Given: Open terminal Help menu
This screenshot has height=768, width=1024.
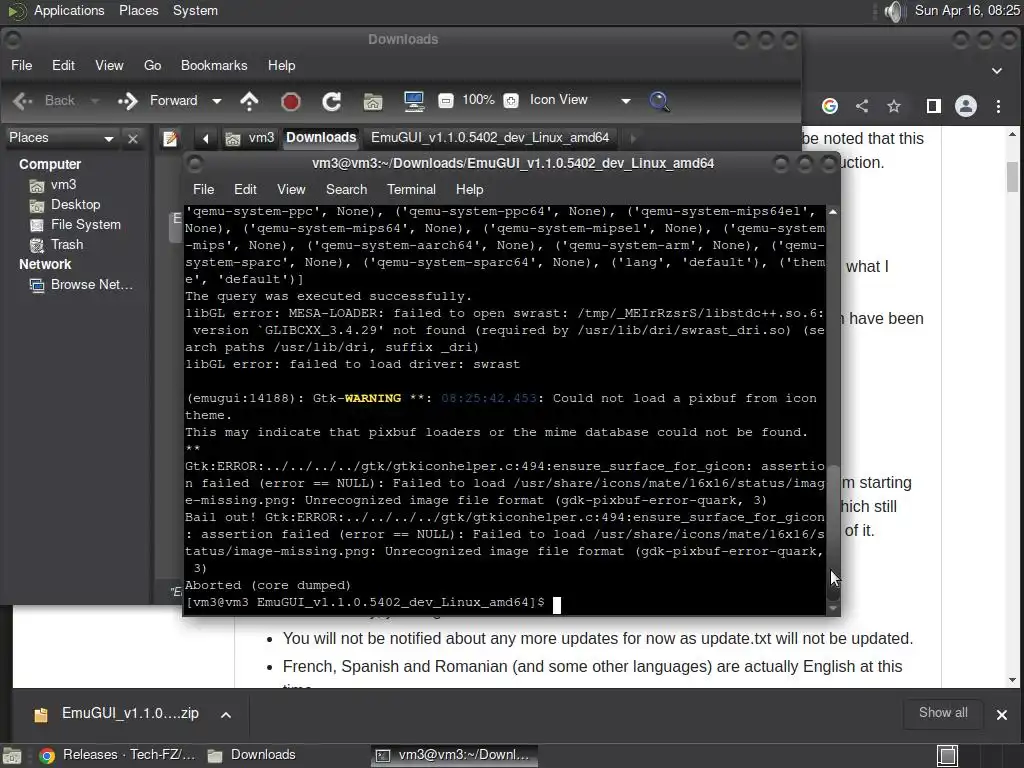Looking at the screenshot, I should (x=470, y=189).
